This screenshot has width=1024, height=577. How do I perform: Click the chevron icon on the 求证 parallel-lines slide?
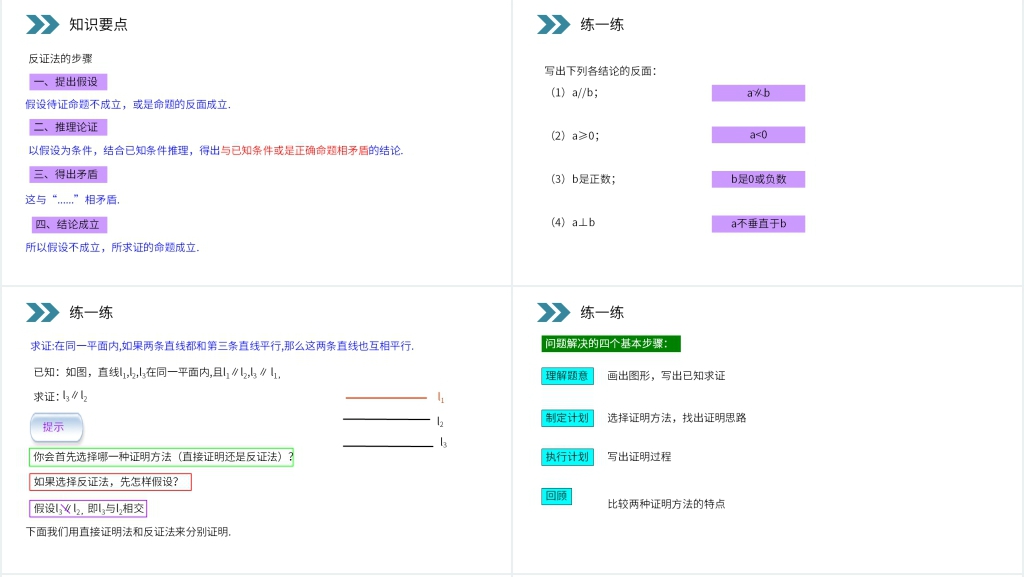pos(43,312)
